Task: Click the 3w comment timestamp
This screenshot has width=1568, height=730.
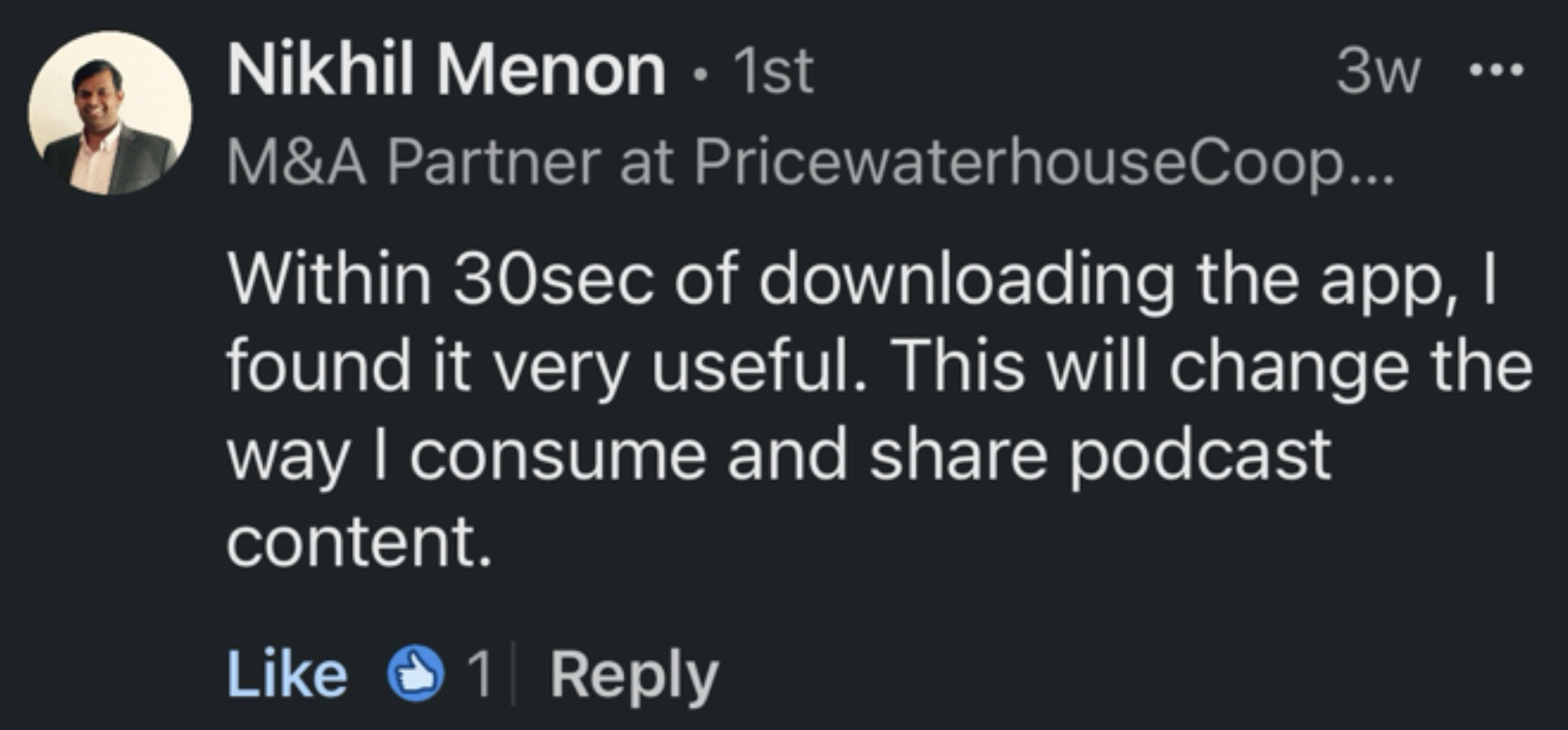Action: (1378, 71)
